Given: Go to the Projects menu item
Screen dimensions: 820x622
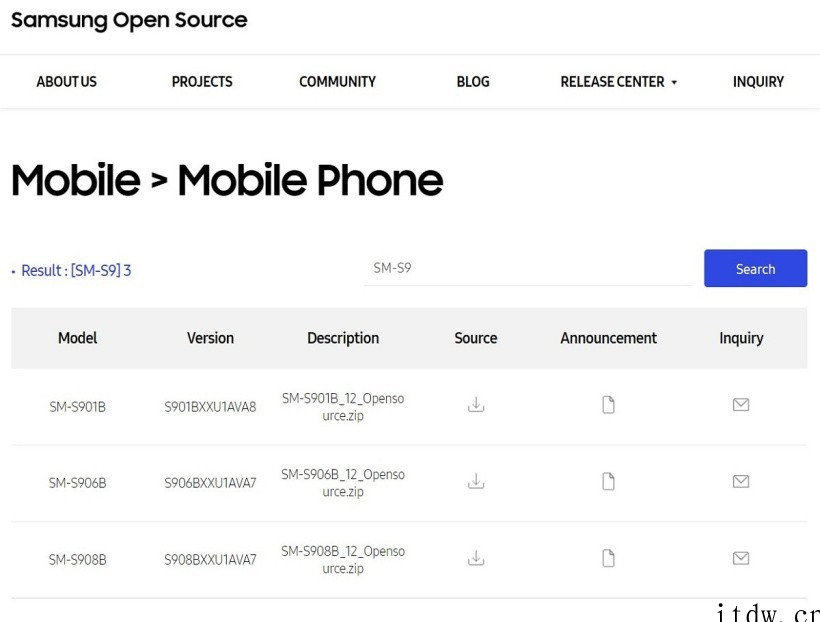Looking at the screenshot, I should click(202, 82).
